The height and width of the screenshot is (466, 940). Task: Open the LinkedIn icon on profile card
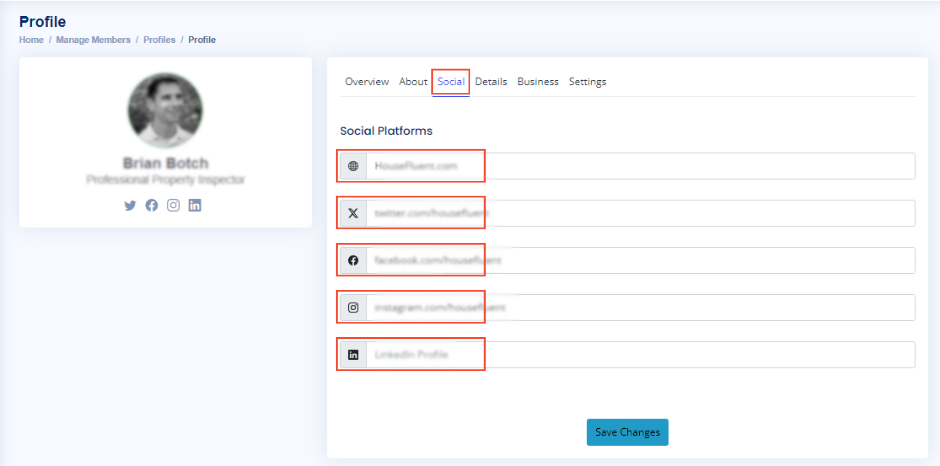[x=195, y=205]
